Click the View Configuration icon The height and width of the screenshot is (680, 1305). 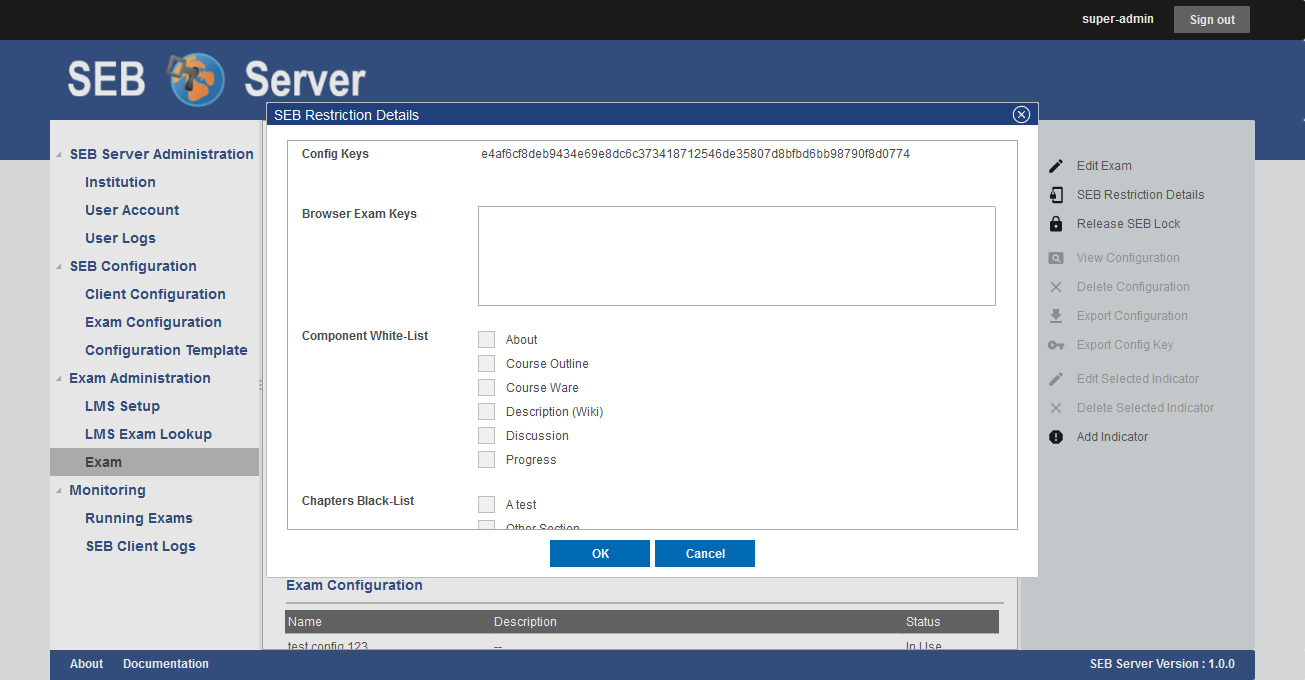coord(1056,258)
